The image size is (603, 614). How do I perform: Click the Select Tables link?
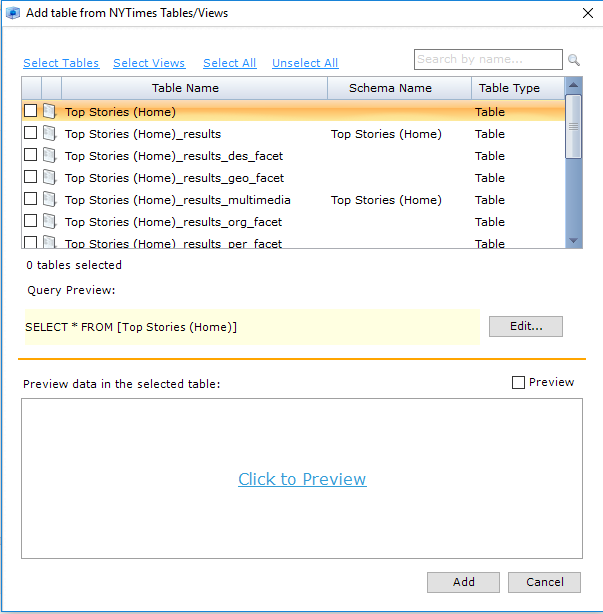pos(61,63)
